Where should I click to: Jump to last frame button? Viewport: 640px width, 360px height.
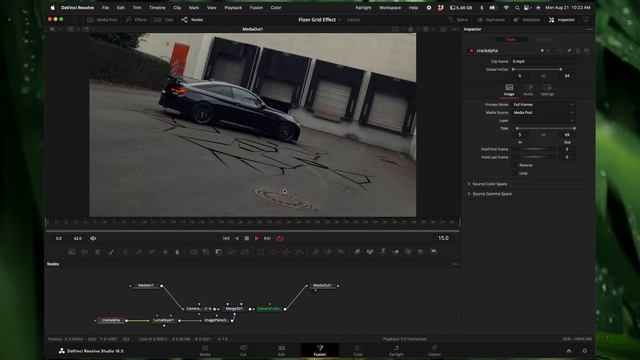[267, 238]
